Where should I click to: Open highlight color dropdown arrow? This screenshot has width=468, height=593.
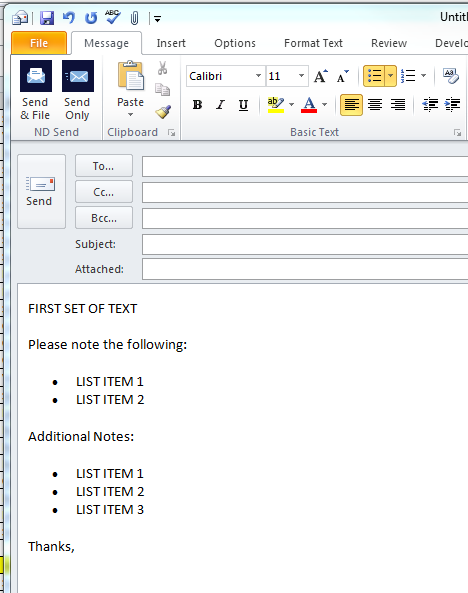pyautogui.click(x=291, y=105)
